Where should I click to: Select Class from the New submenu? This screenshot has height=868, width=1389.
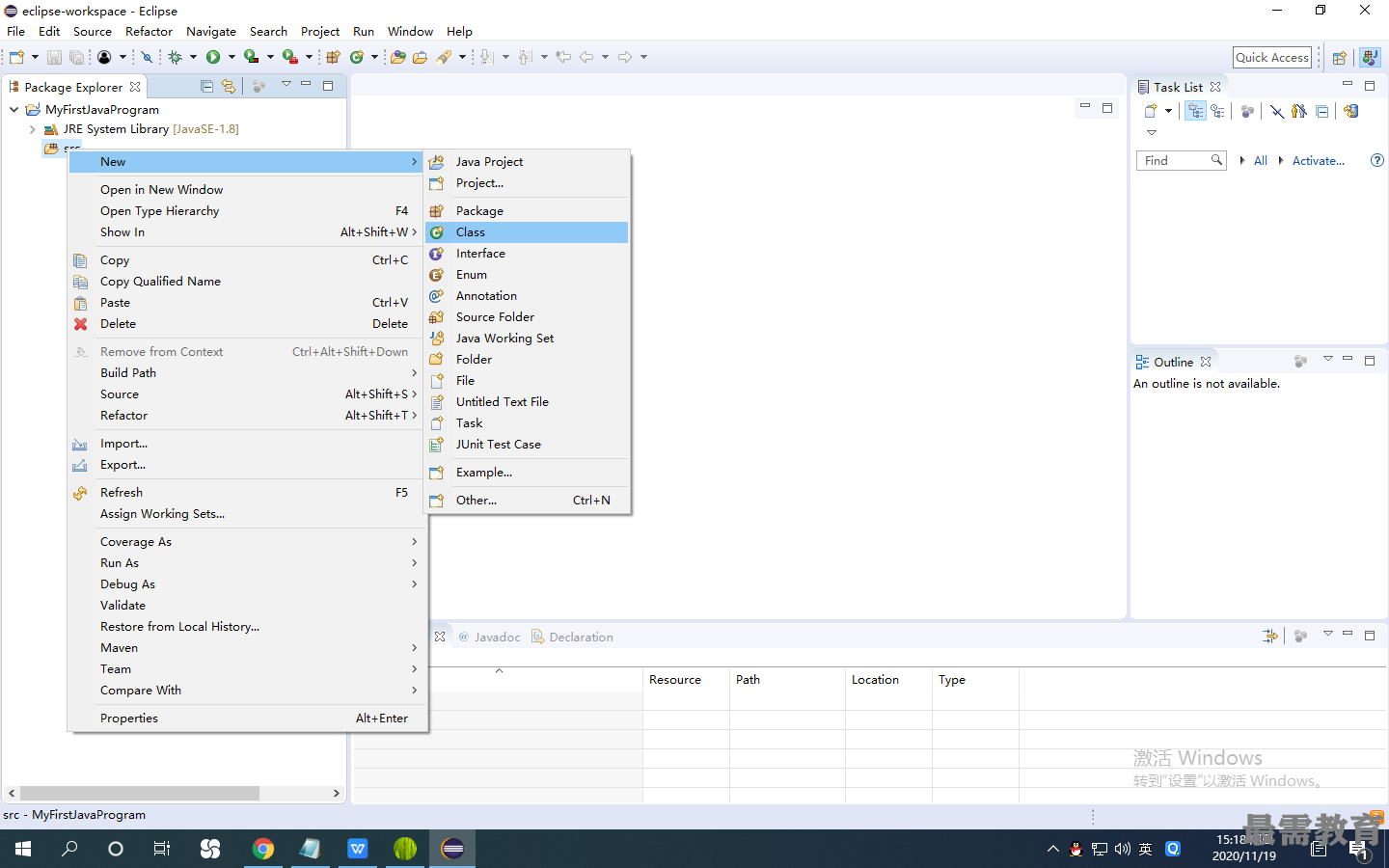[528, 232]
